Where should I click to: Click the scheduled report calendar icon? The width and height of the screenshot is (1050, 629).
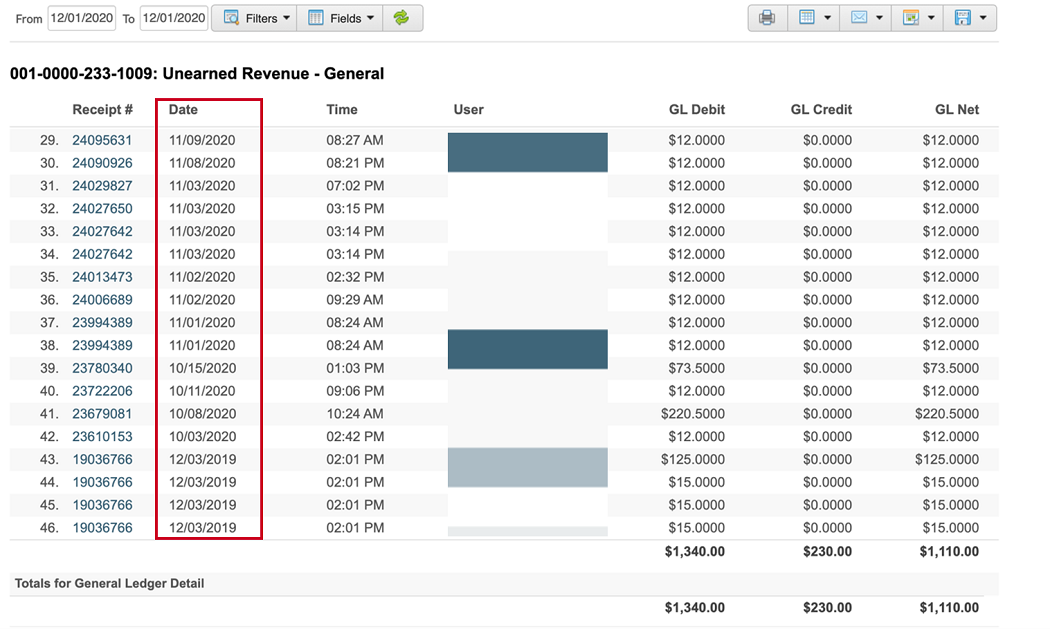point(911,18)
